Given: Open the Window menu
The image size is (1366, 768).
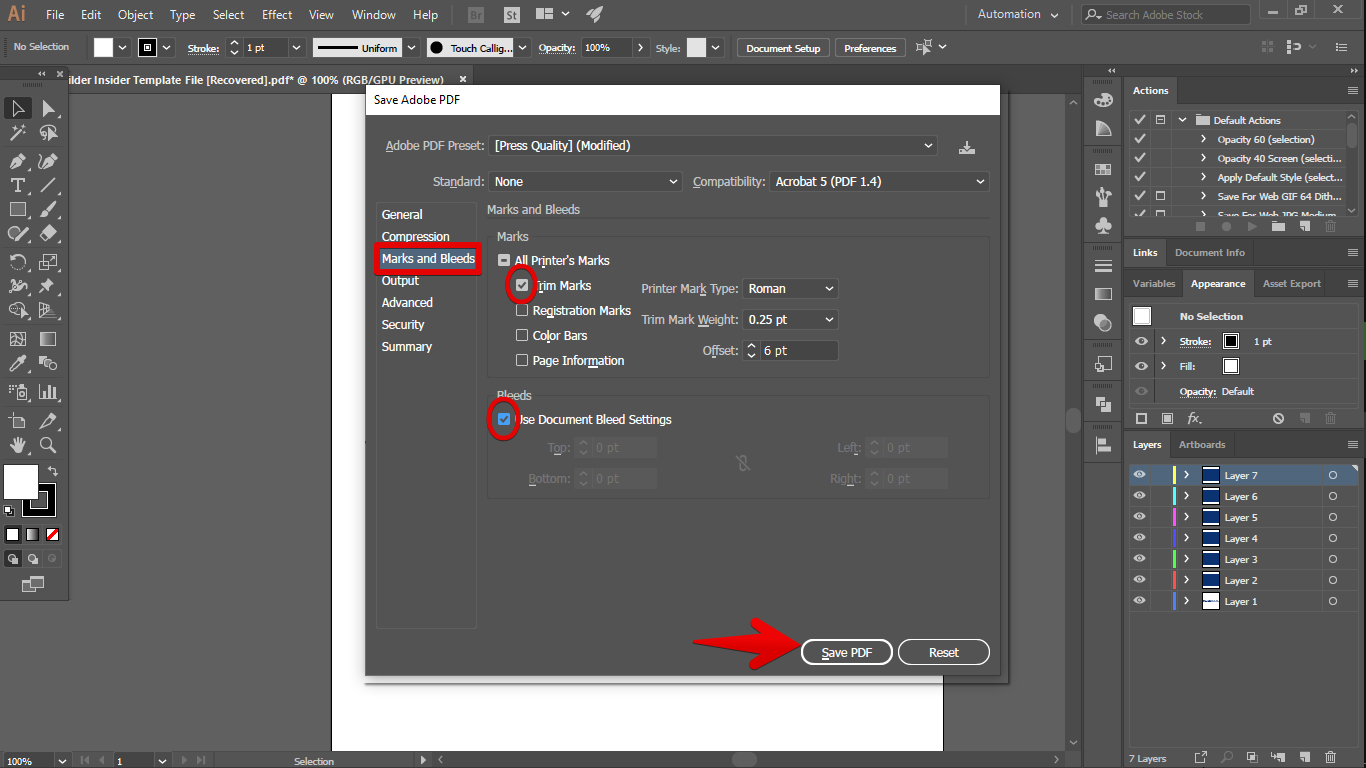Looking at the screenshot, I should coord(373,14).
